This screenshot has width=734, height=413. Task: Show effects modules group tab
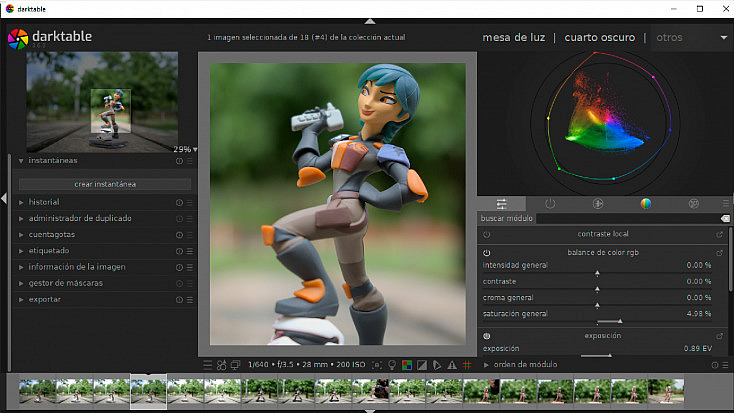pyautogui.click(x=694, y=203)
